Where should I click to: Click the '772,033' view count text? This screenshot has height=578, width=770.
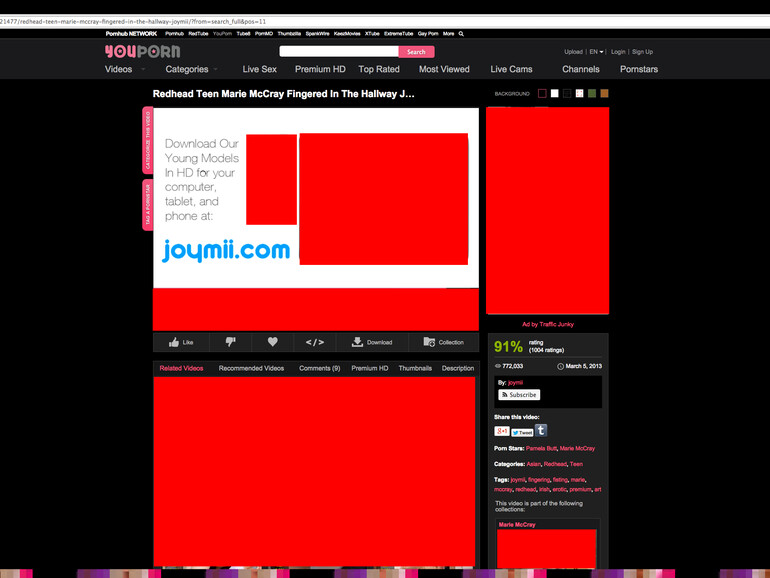[513, 366]
